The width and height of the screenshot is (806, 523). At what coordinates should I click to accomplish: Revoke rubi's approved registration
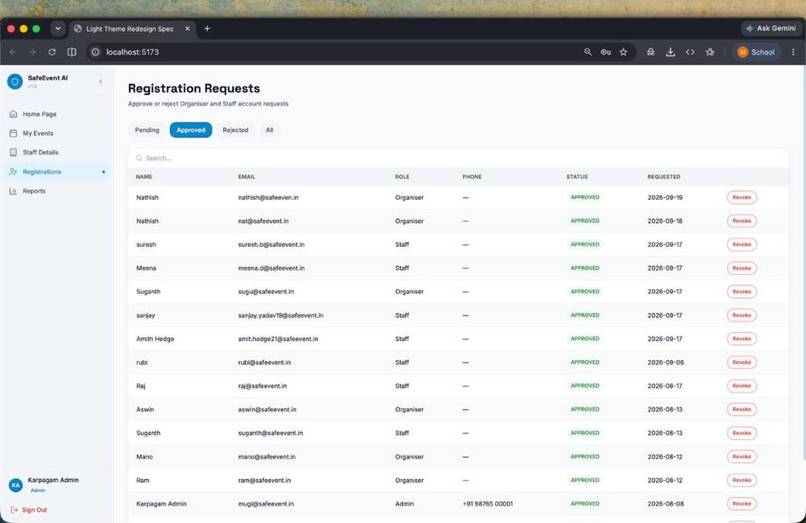742,363
